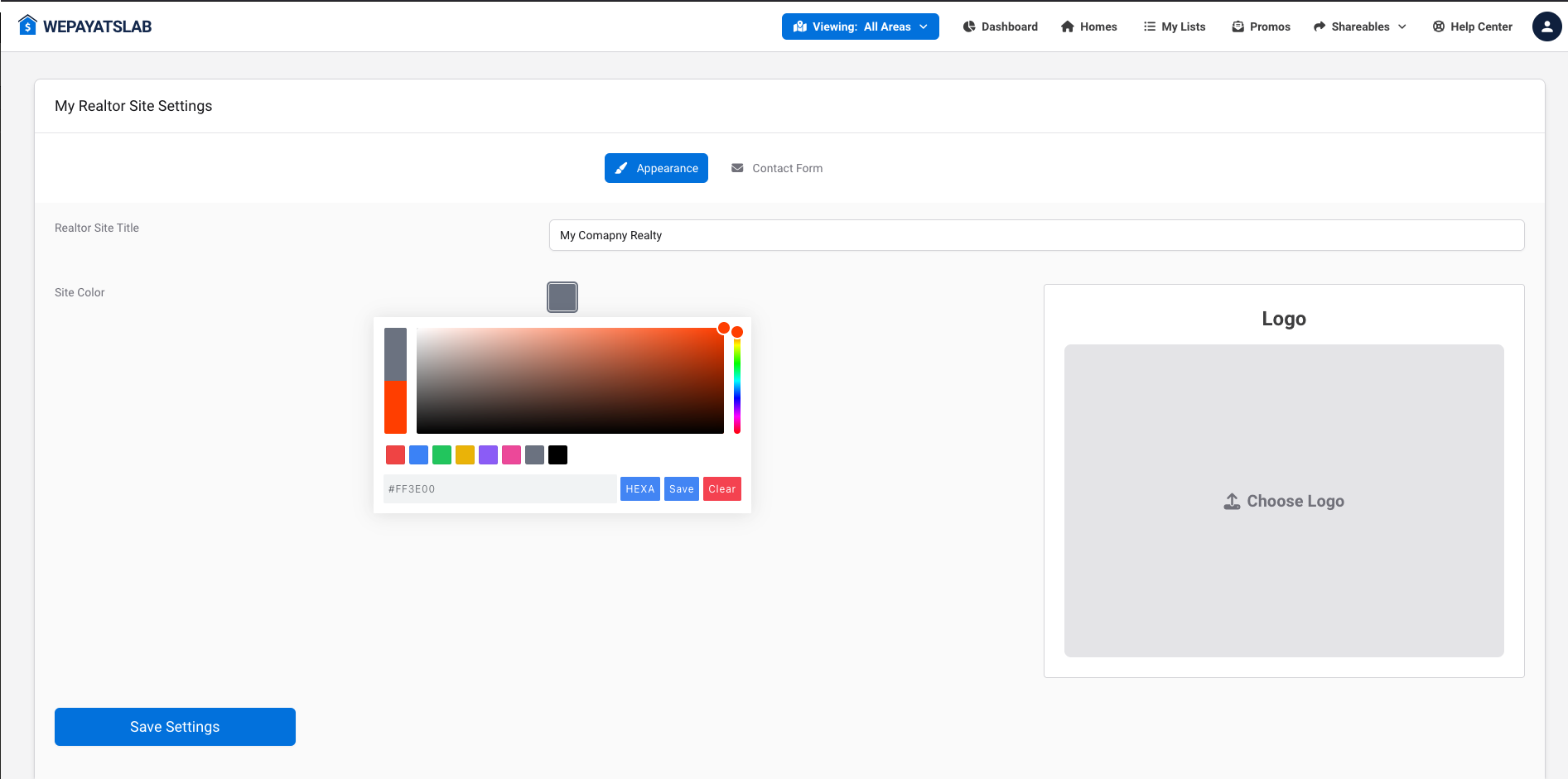Click the Site Color label
Image resolution: width=1568 pixels, height=779 pixels.
tap(80, 292)
